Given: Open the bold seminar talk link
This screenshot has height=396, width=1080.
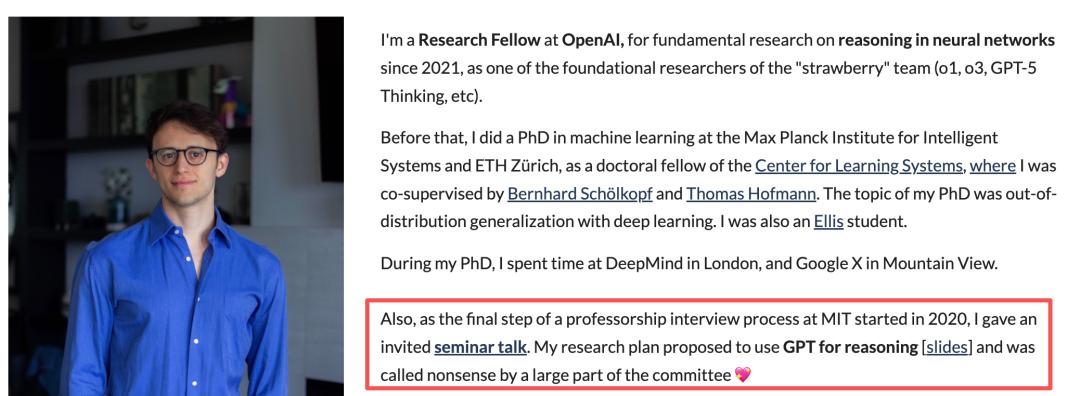Looking at the screenshot, I should pos(480,348).
